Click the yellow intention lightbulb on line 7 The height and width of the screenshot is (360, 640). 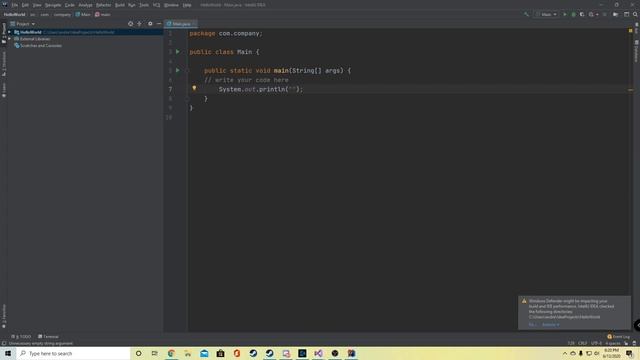(x=194, y=88)
